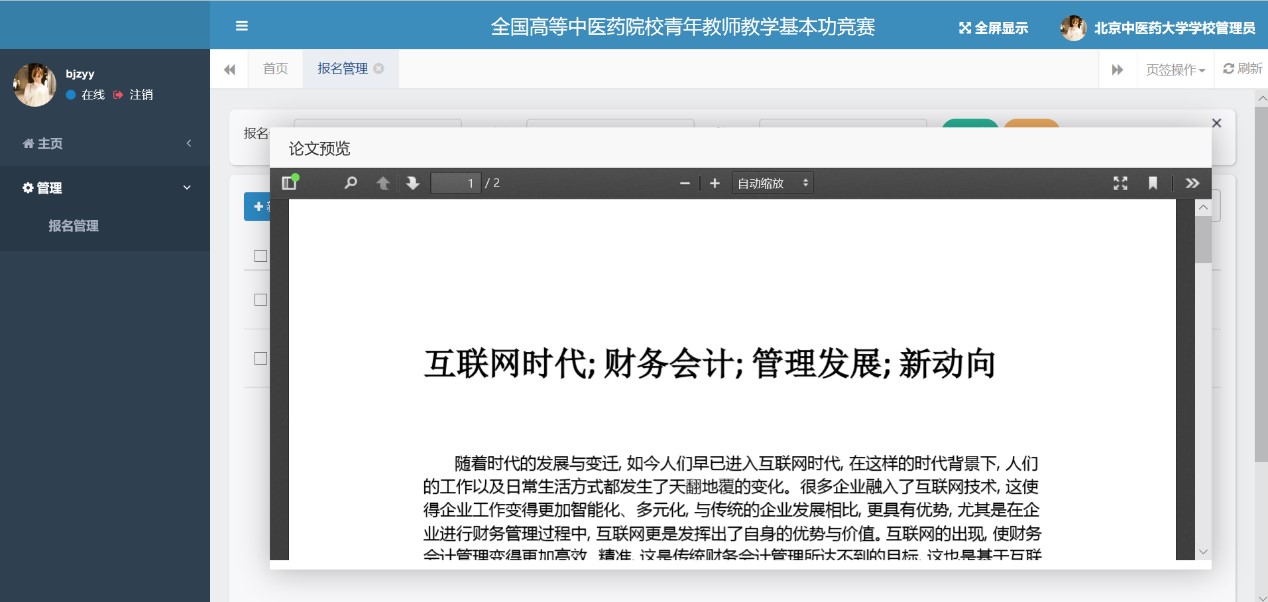Open 报名管理 in the sidebar
Screen dimensions: 1268x602
point(74,226)
